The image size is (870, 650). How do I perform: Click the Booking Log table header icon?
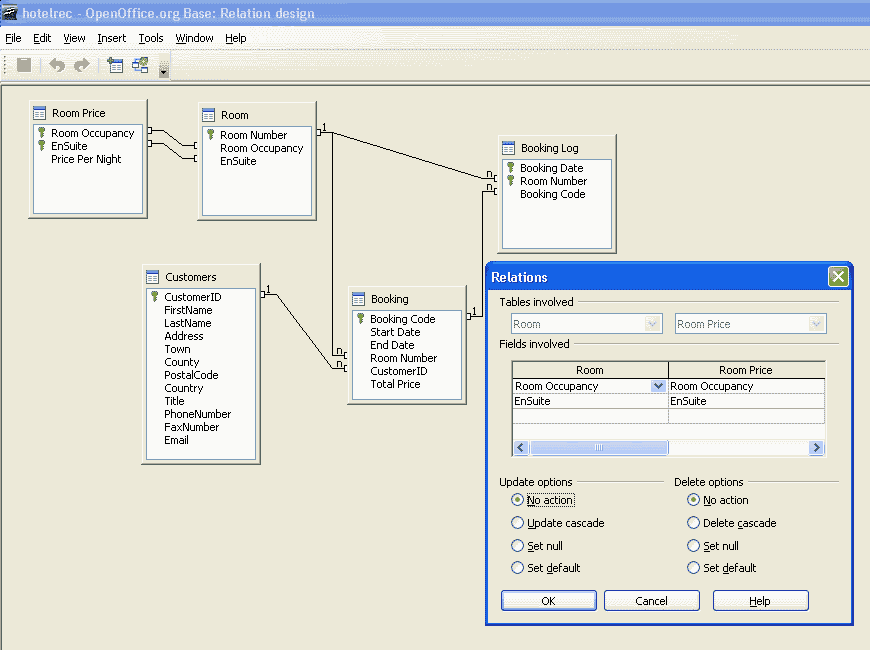point(508,148)
